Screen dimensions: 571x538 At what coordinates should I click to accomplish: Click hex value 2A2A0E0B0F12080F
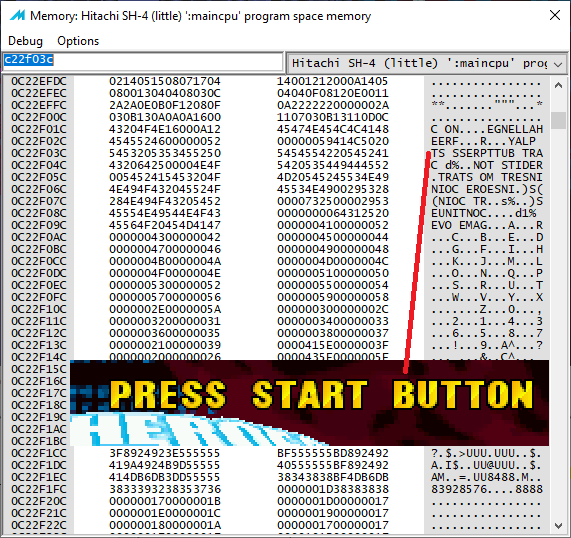pyautogui.click(x=165, y=105)
